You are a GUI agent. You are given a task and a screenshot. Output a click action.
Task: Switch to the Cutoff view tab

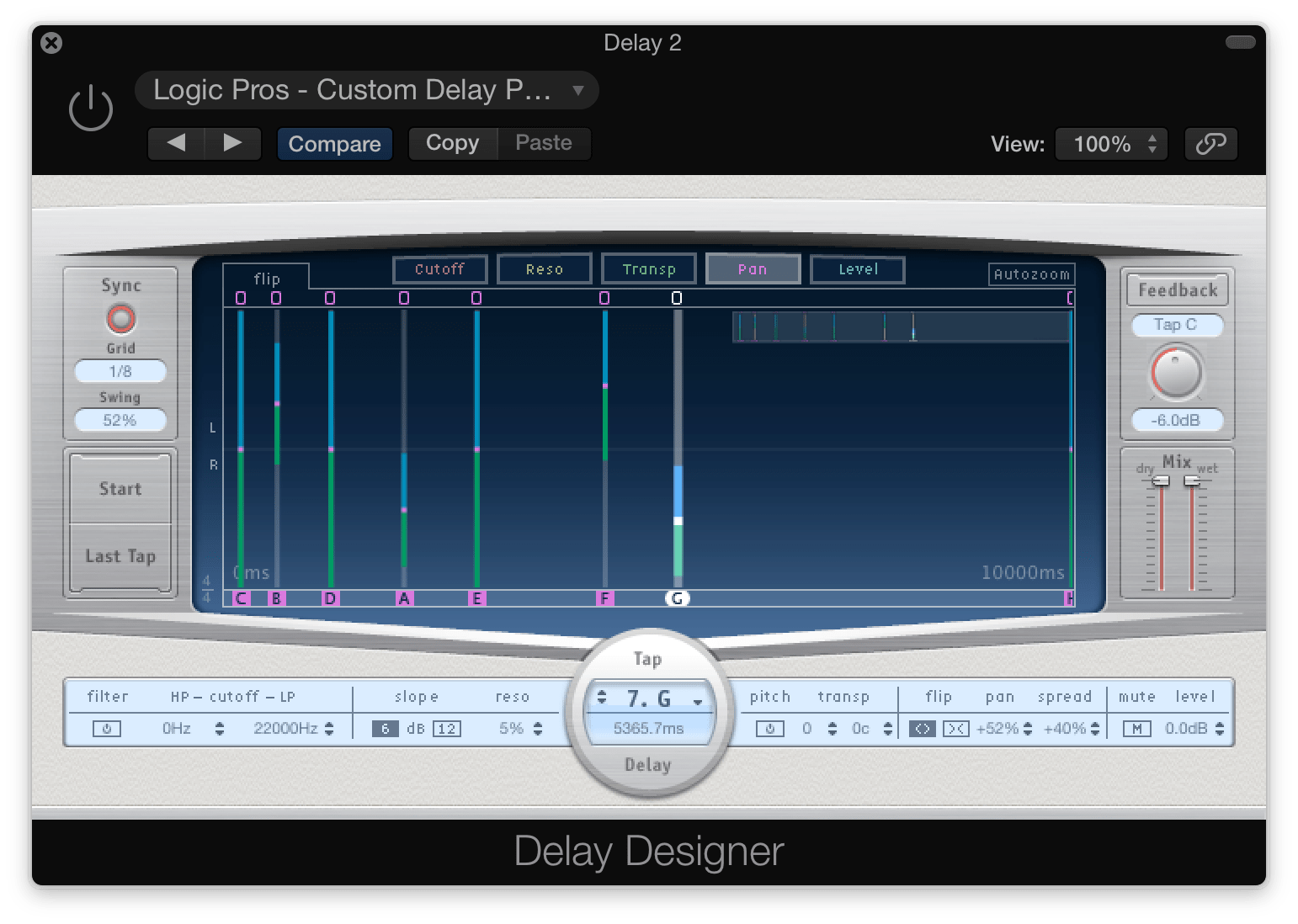click(439, 268)
